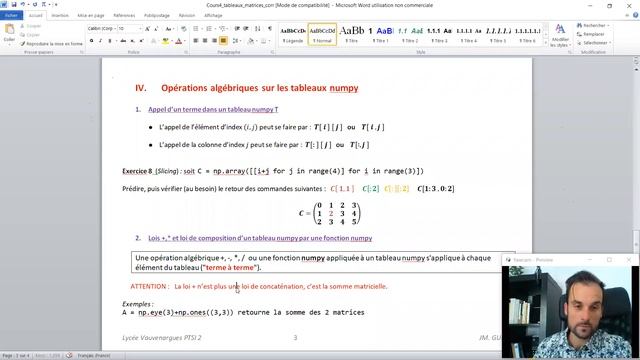Viewport: 640px width, 360px height.
Task: Open the Sélectionner menu
Action: pos(594,42)
